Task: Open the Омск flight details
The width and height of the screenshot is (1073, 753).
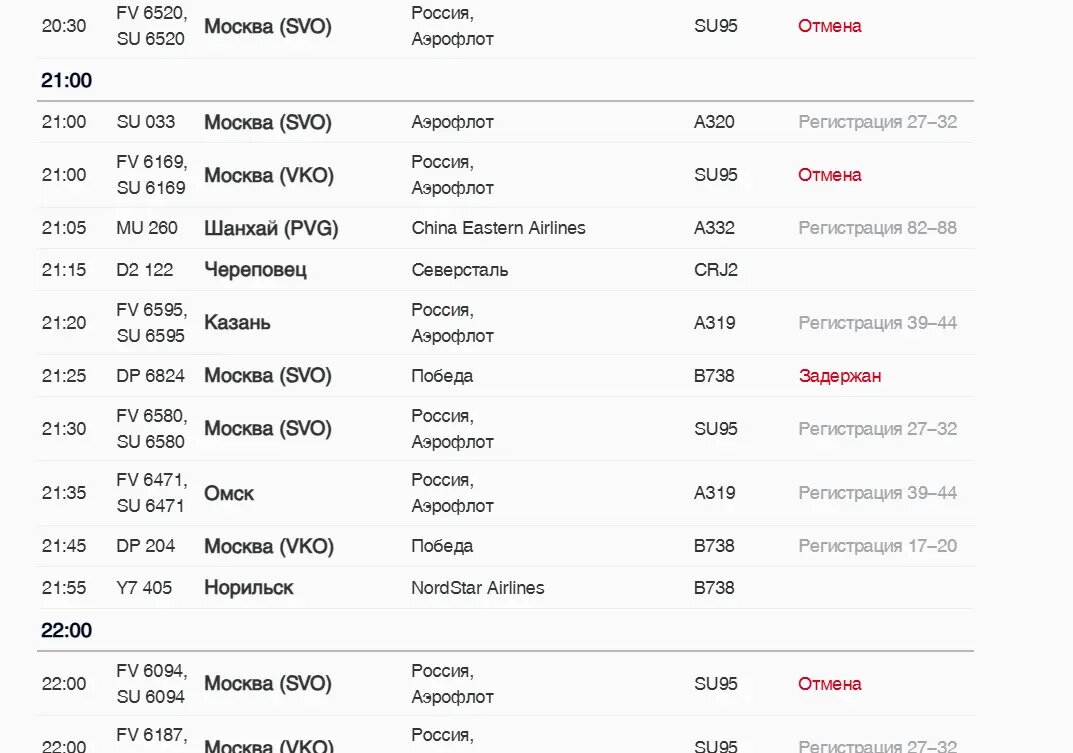Action: 506,493
